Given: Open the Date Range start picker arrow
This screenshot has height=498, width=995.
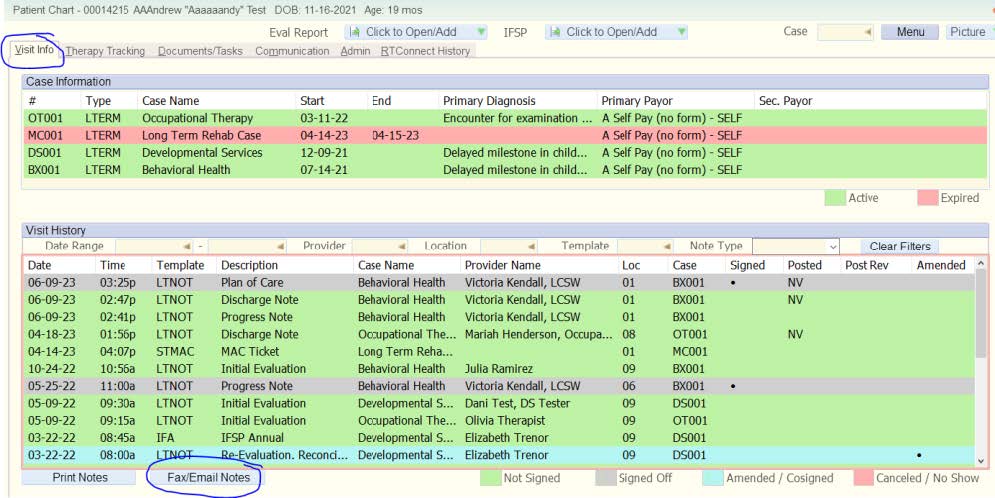Looking at the screenshot, I should tap(186, 246).
